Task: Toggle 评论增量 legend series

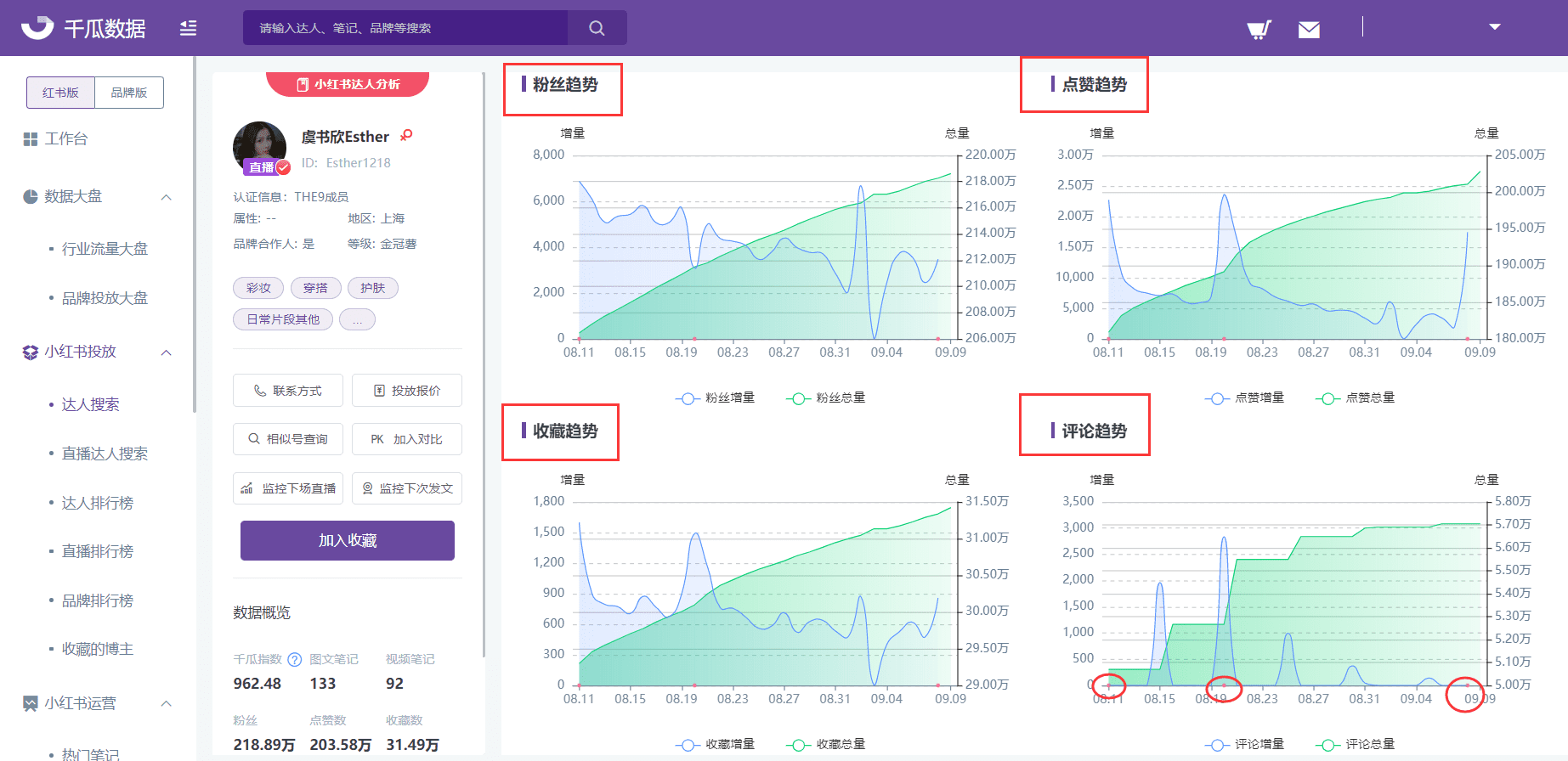Action: (1245, 745)
